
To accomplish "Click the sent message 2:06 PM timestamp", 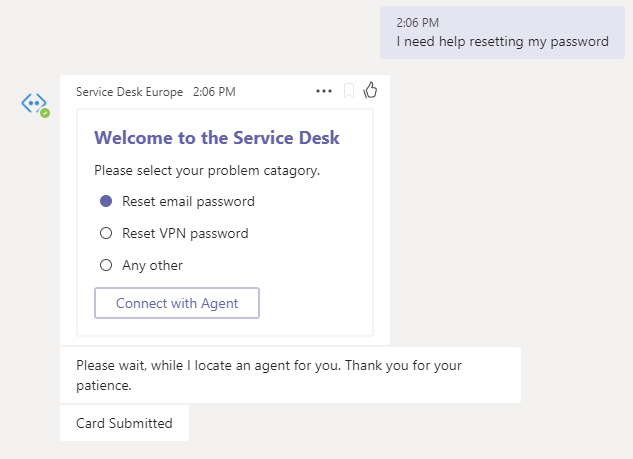I will point(417,23).
